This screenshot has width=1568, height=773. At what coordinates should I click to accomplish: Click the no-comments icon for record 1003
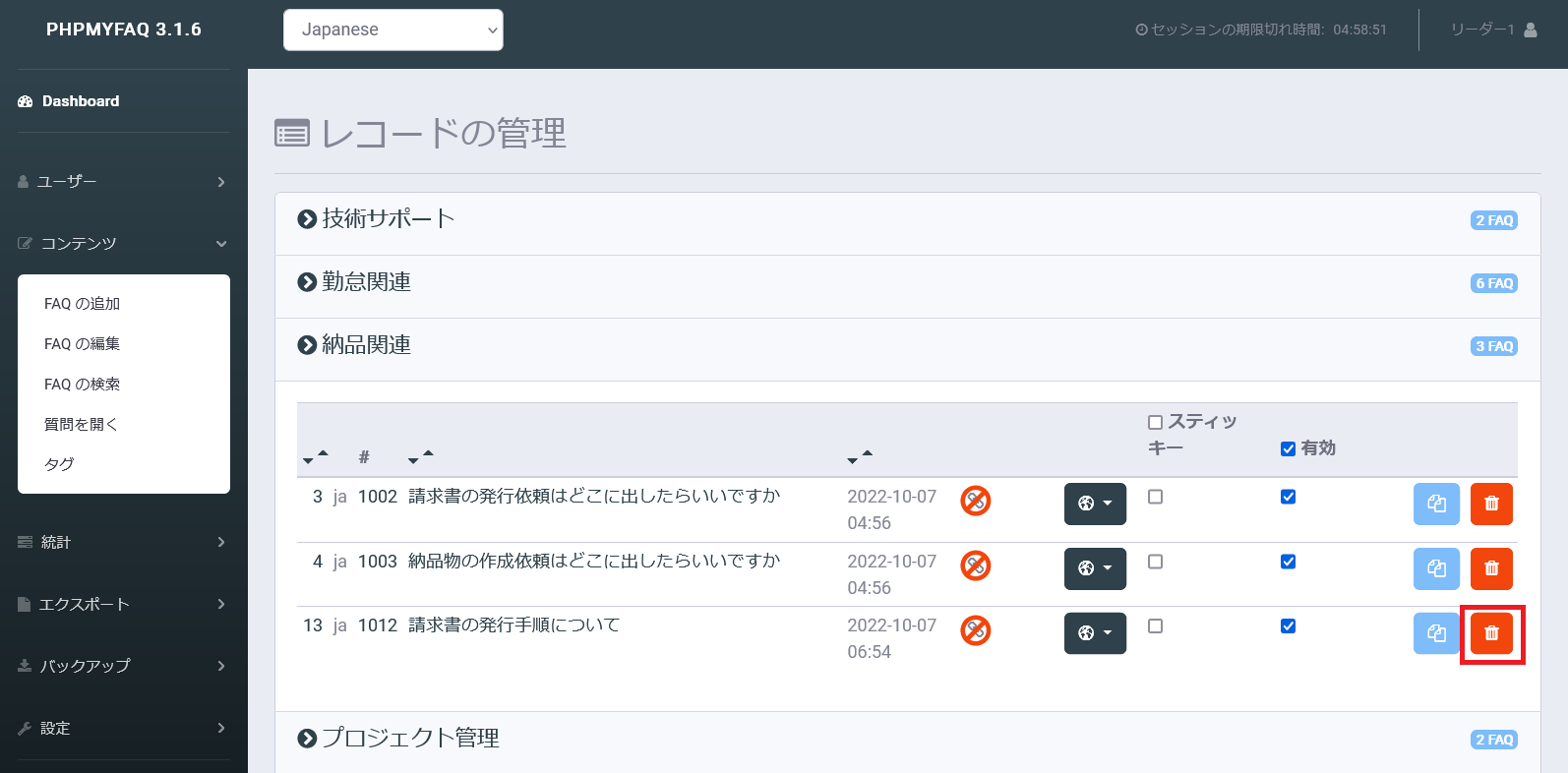point(975,565)
